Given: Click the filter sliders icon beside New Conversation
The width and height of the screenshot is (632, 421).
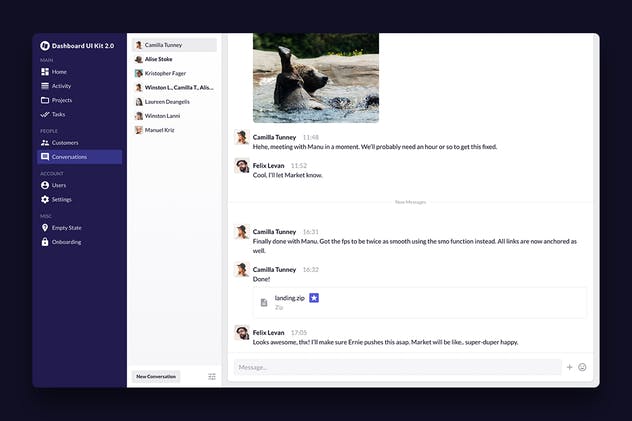Looking at the screenshot, I should [x=212, y=377].
